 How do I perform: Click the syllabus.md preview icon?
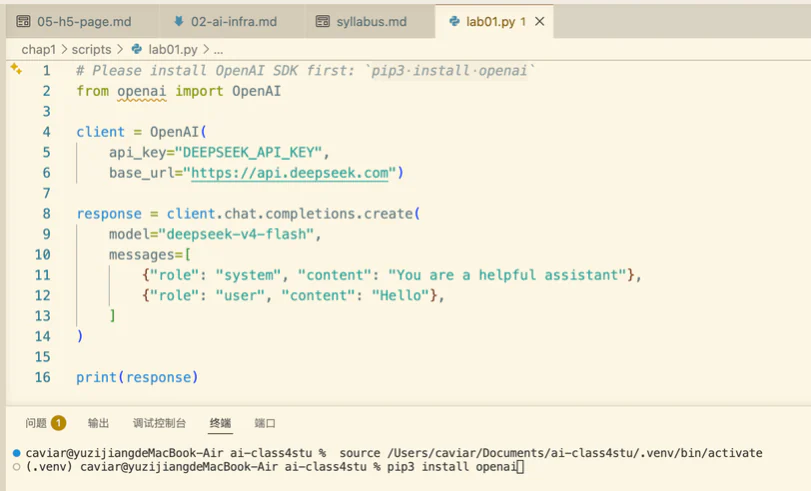pyautogui.click(x=323, y=21)
